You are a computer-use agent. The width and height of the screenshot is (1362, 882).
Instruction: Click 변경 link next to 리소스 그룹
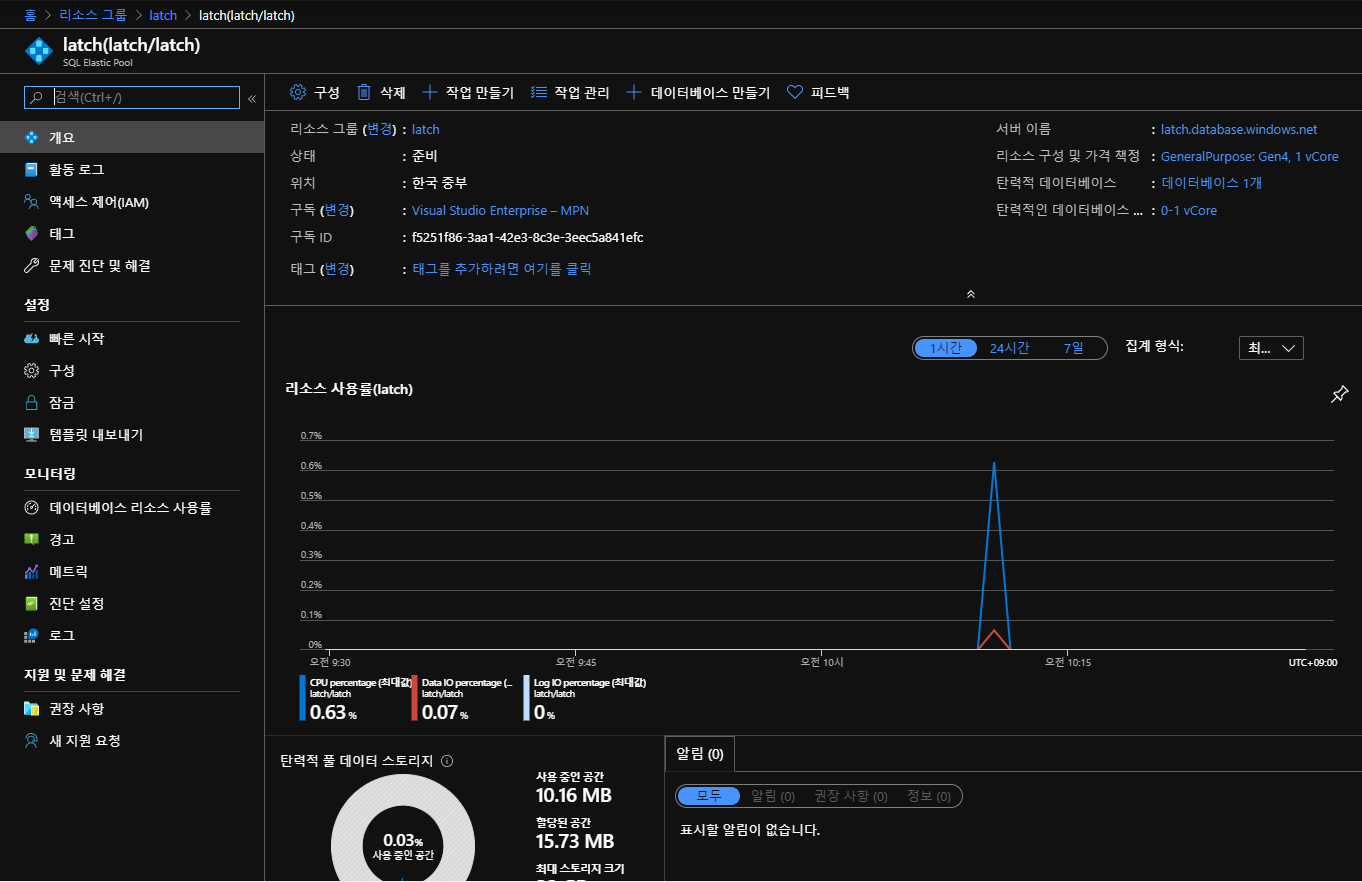(380, 129)
